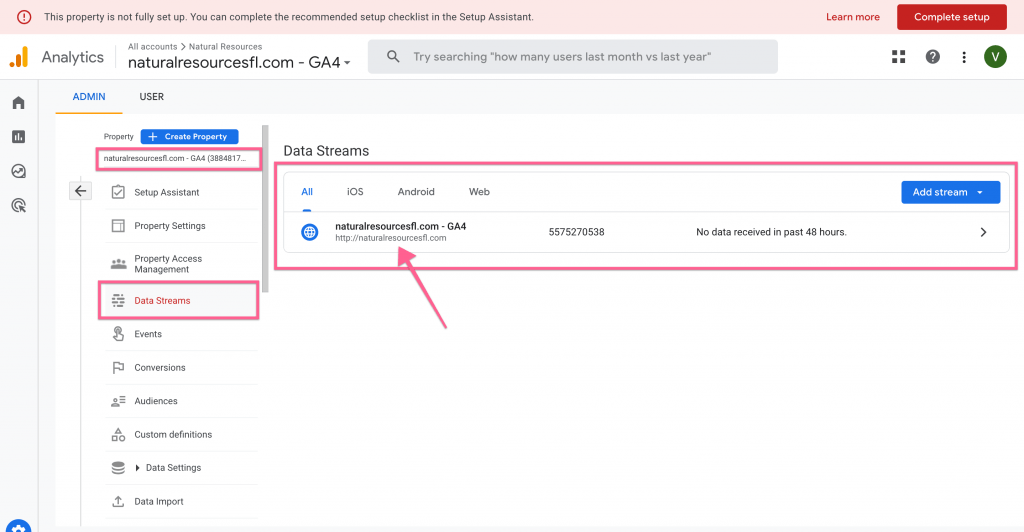Click the Natural Resources breadcrumb
This screenshot has width=1024, height=532.
pos(225,46)
